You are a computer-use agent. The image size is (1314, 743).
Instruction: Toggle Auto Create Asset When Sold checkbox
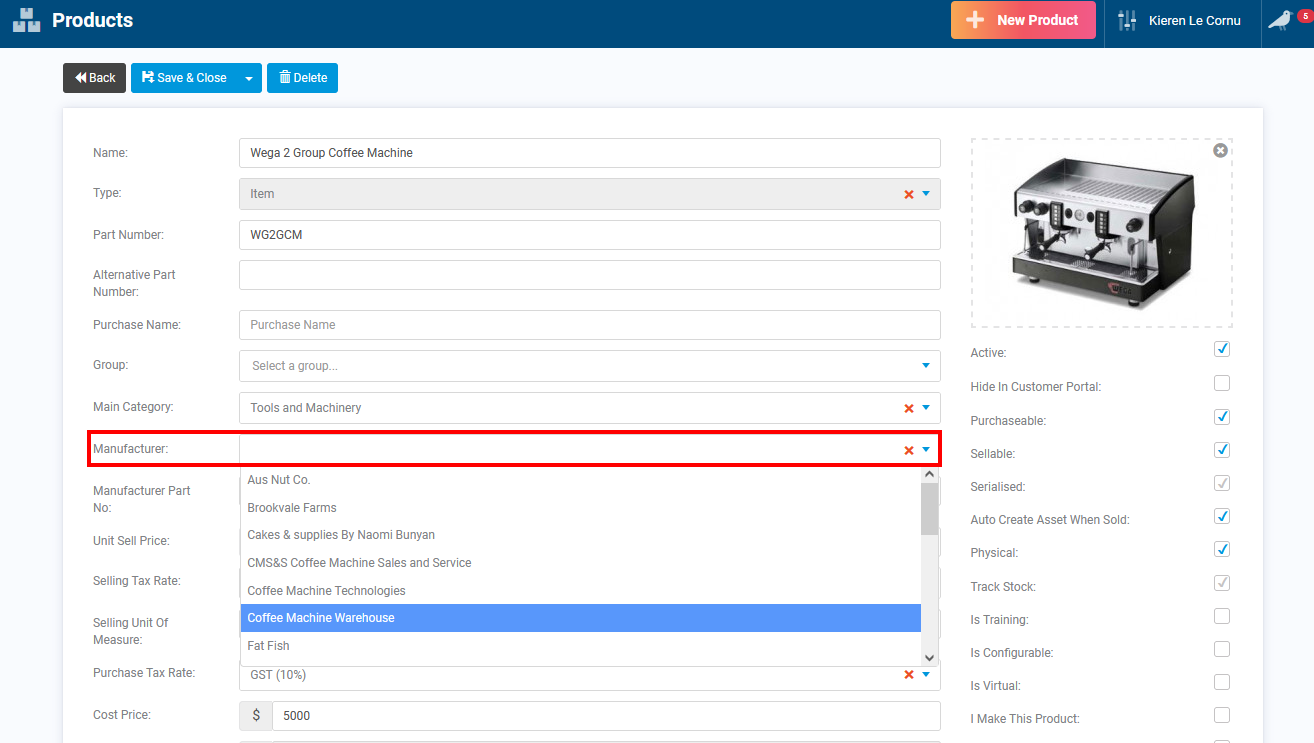(1222, 516)
